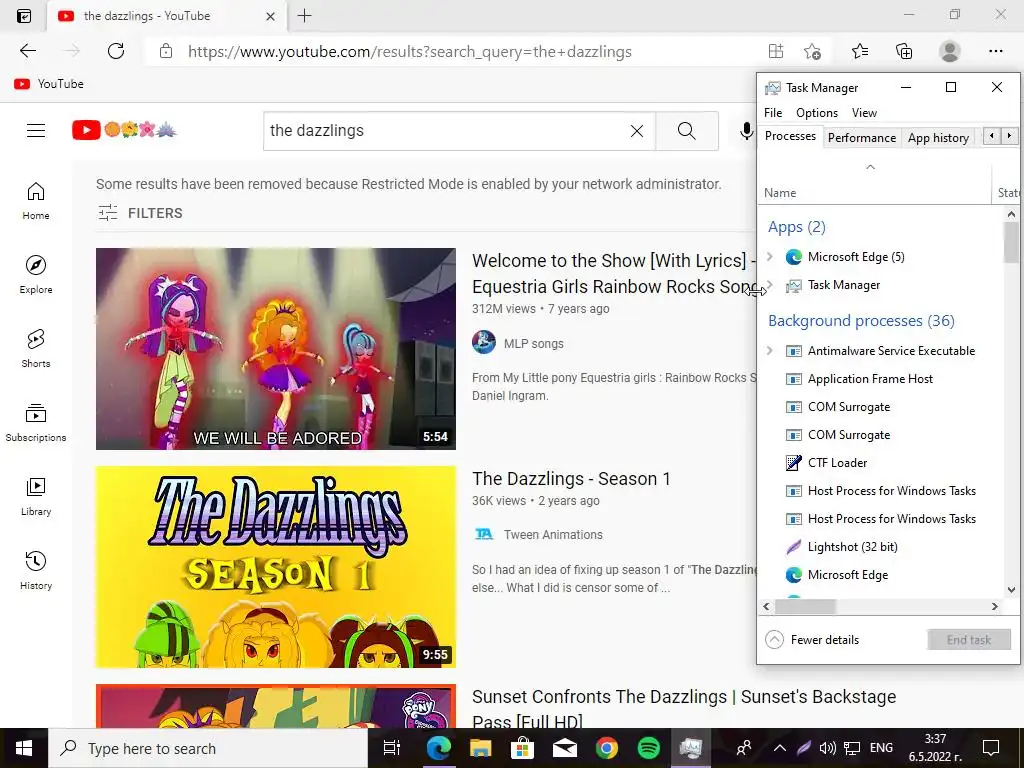1024x768 pixels.
Task: Close the dazzlings YouTube tab
Action: coord(270,16)
